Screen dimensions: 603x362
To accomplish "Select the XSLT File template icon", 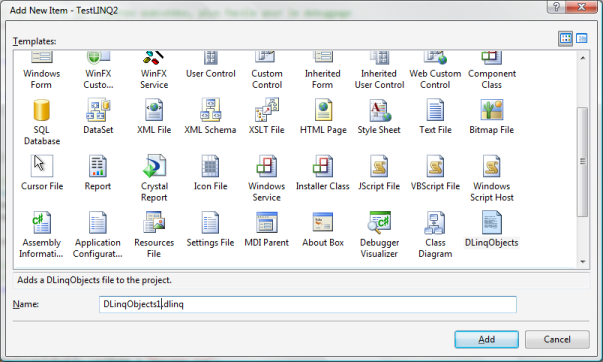I will click(x=267, y=110).
